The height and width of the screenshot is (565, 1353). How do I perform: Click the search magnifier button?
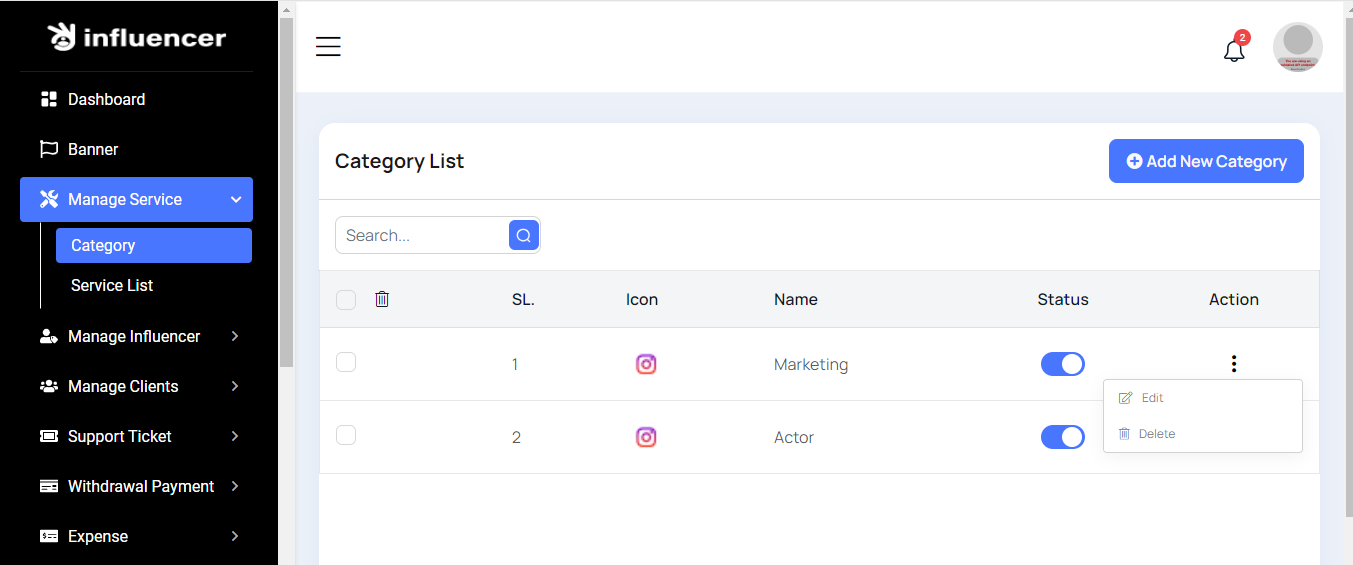(x=524, y=235)
